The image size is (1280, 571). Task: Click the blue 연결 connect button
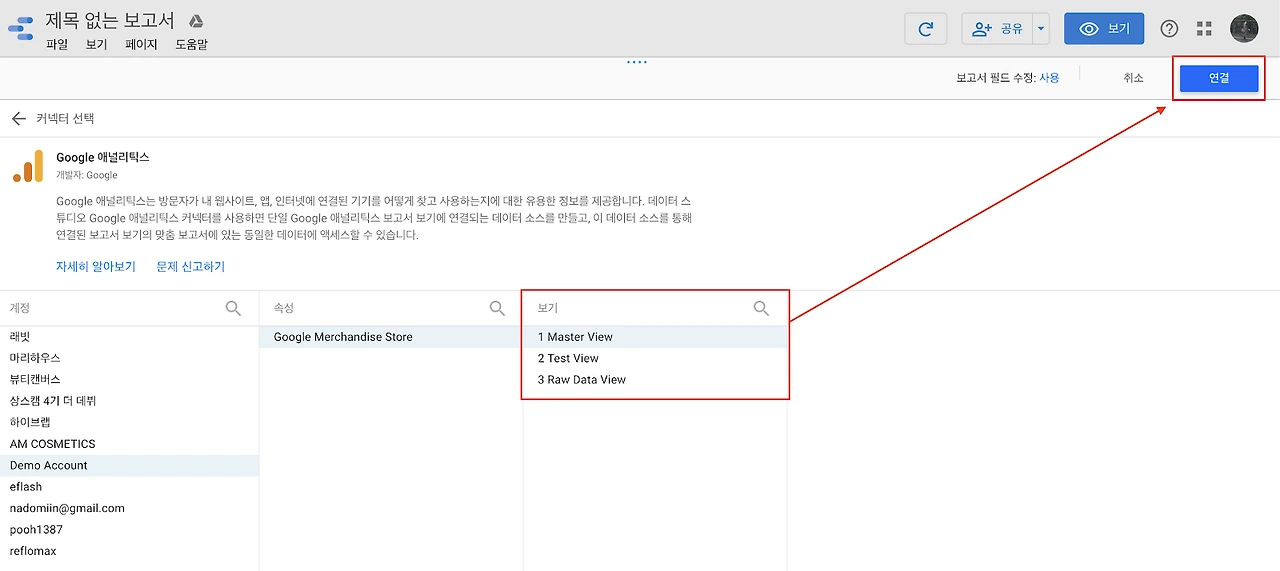point(1219,78)
